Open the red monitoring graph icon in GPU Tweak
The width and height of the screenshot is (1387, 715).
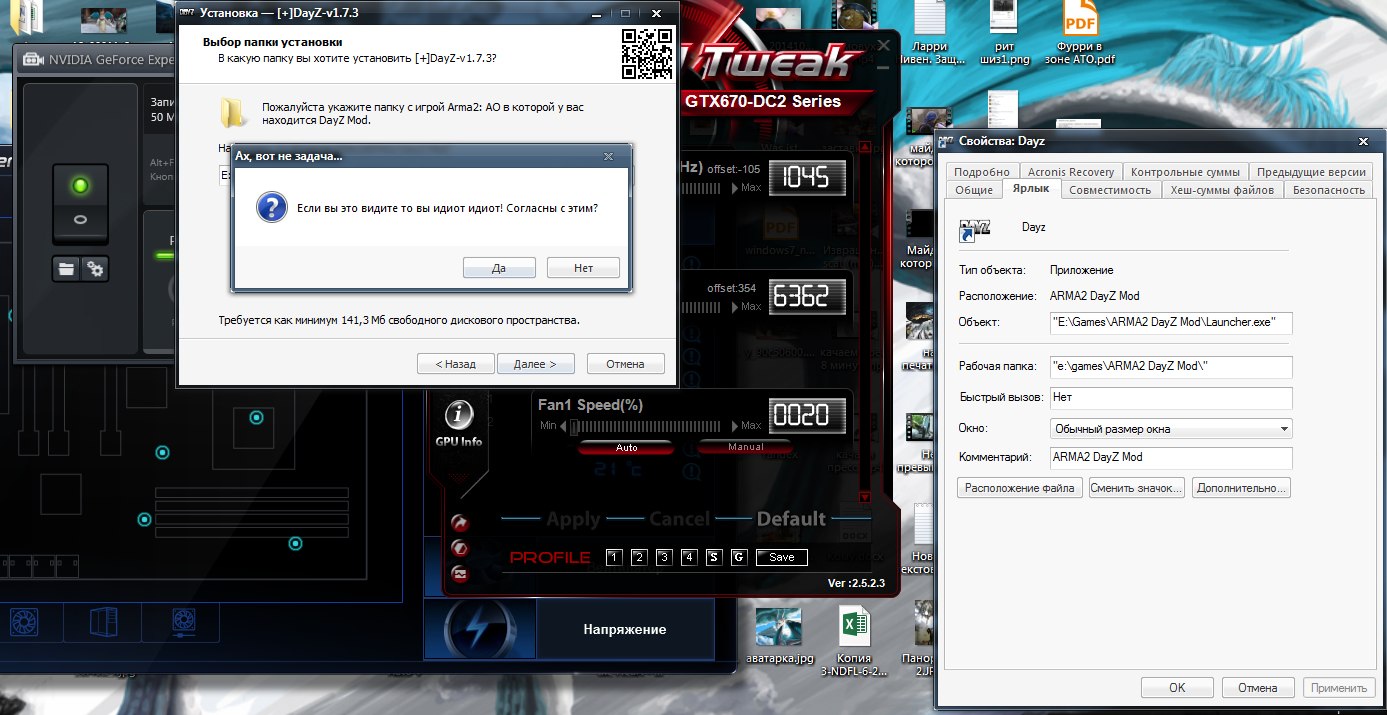coord(460,574)
